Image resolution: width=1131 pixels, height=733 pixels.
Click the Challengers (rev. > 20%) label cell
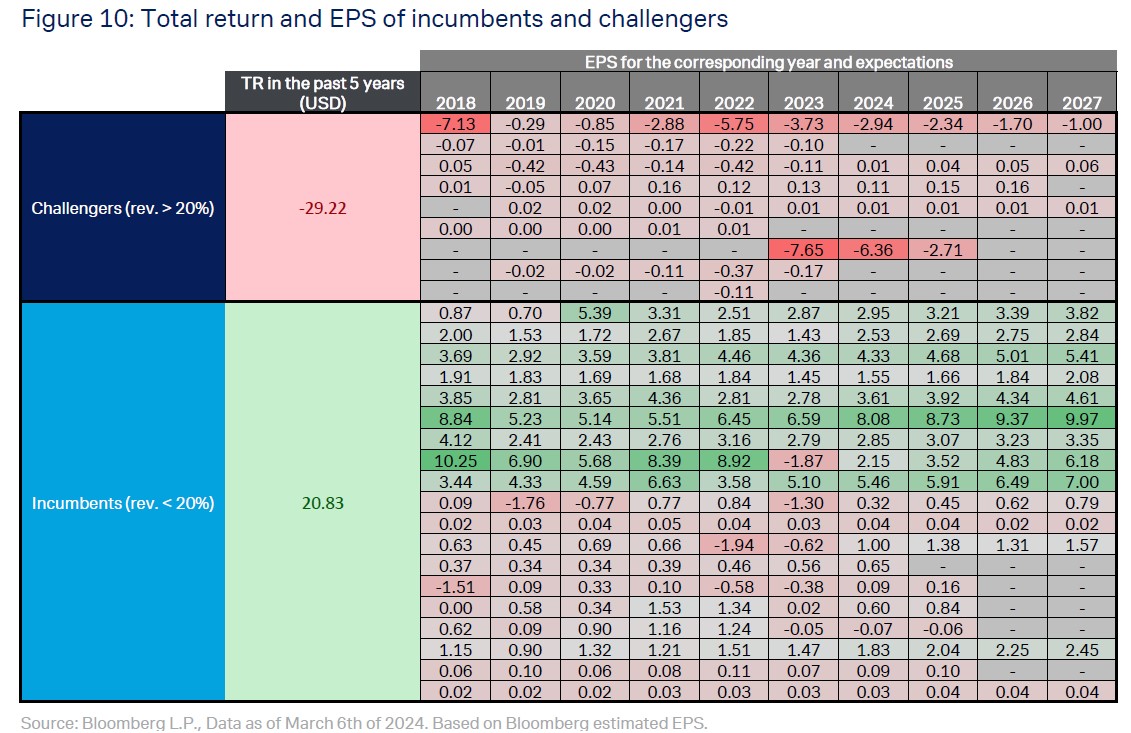[123, 208]
